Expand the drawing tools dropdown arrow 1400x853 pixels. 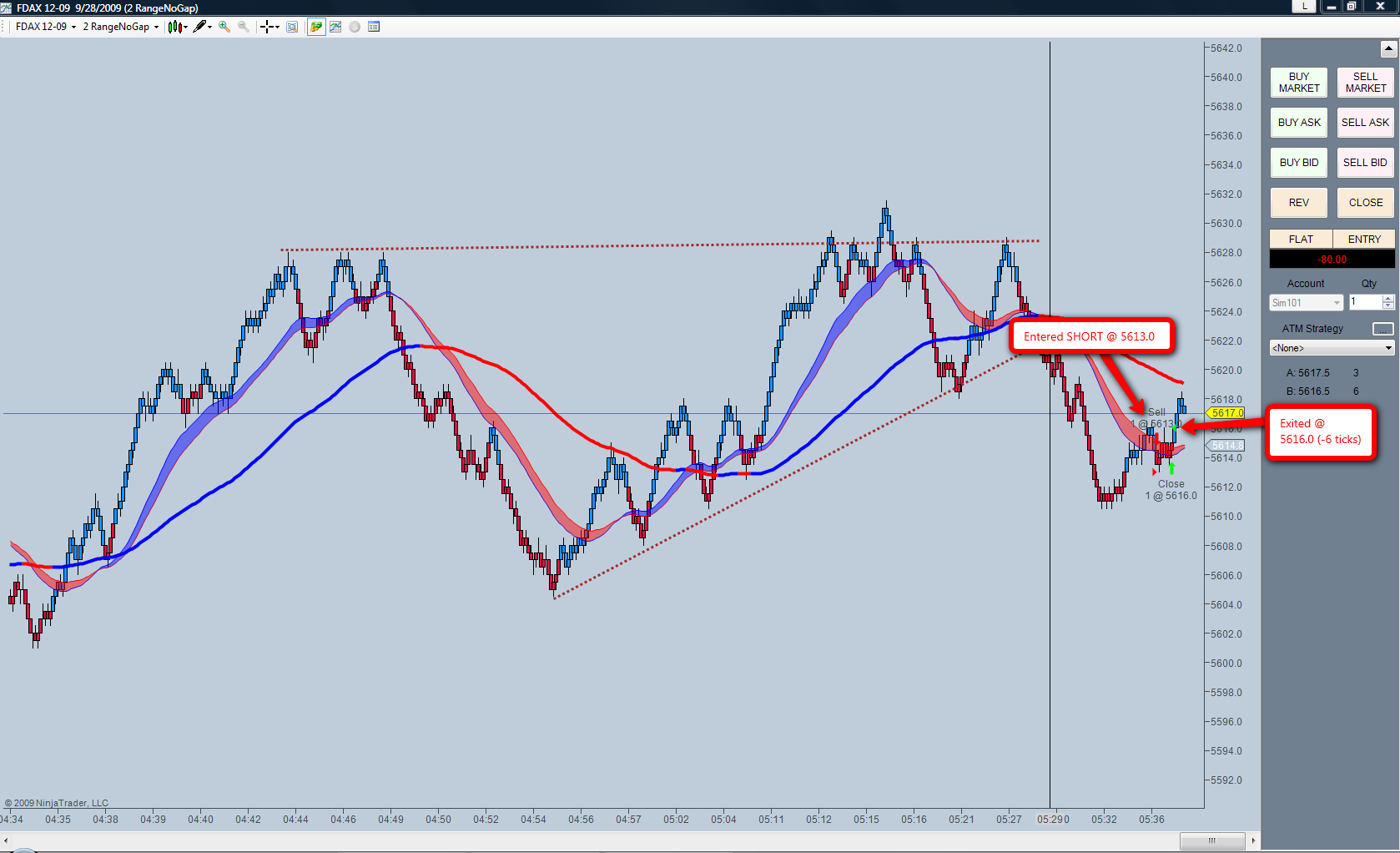coord(209,27)
